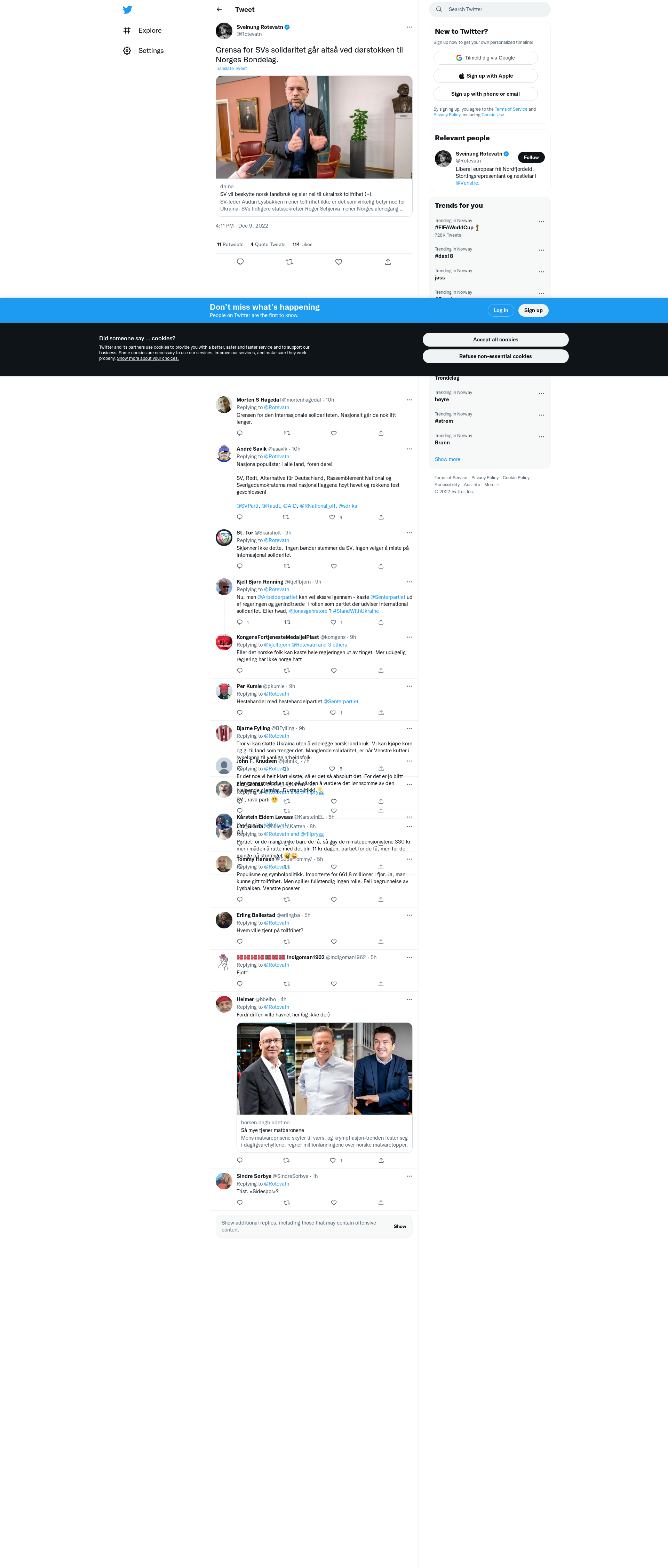Show additional replies with offensive content
668x1568 pixels.
400,1227
